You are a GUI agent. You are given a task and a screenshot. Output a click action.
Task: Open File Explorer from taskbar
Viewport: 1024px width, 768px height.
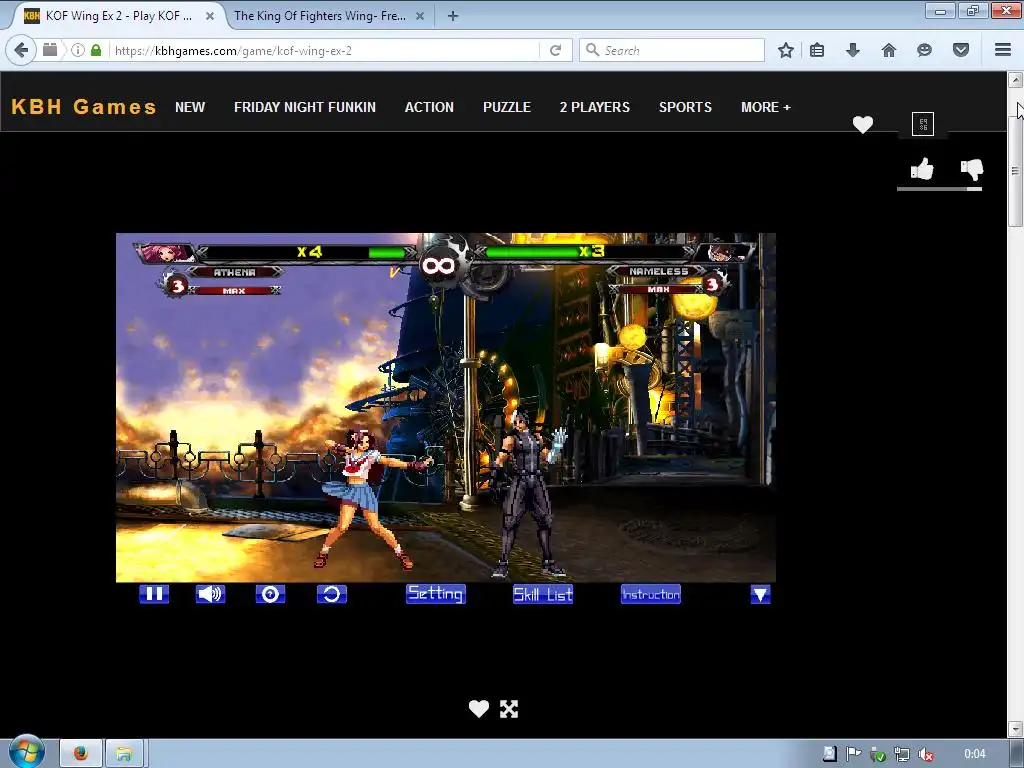click(x=124, y=754)
